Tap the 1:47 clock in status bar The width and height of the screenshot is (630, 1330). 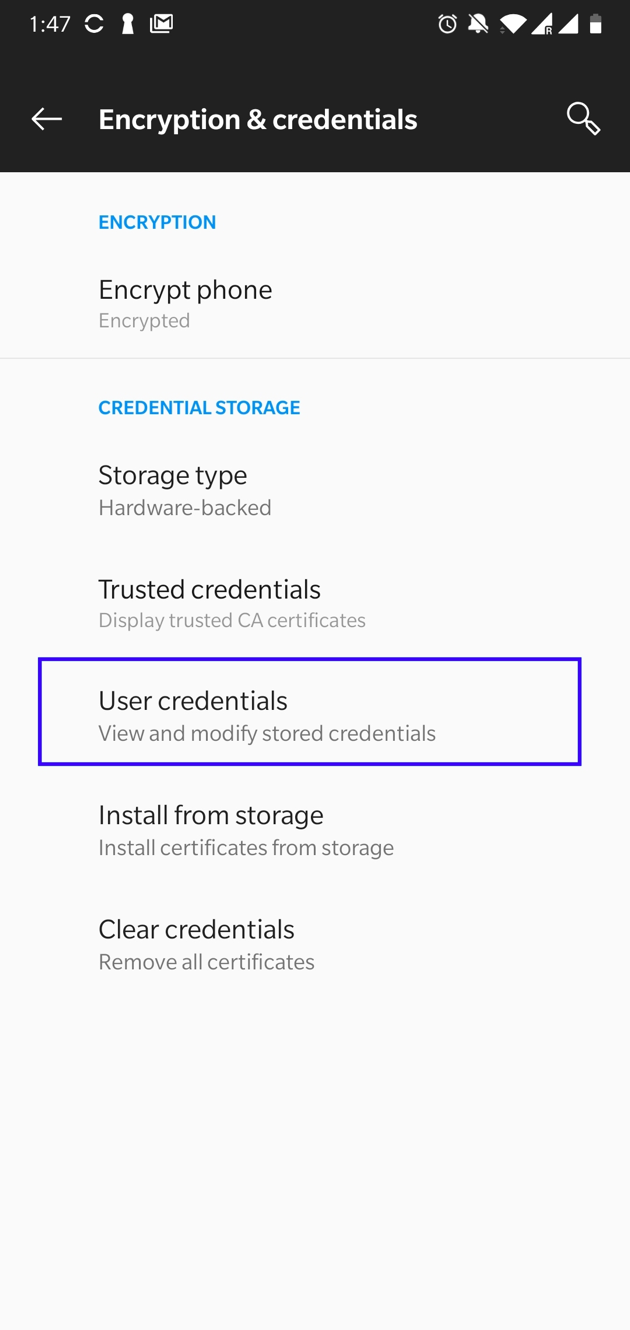click(50, 24)
